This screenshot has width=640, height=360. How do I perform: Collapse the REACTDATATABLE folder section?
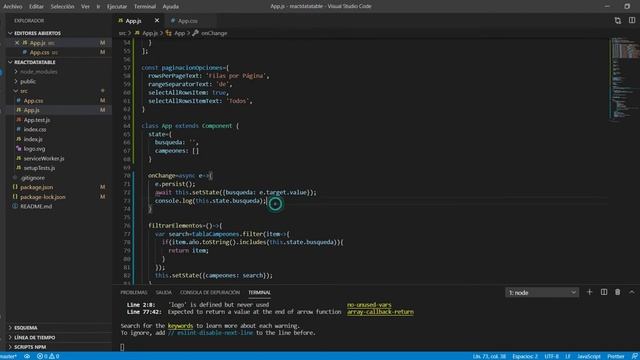click(x=34, y=62)
